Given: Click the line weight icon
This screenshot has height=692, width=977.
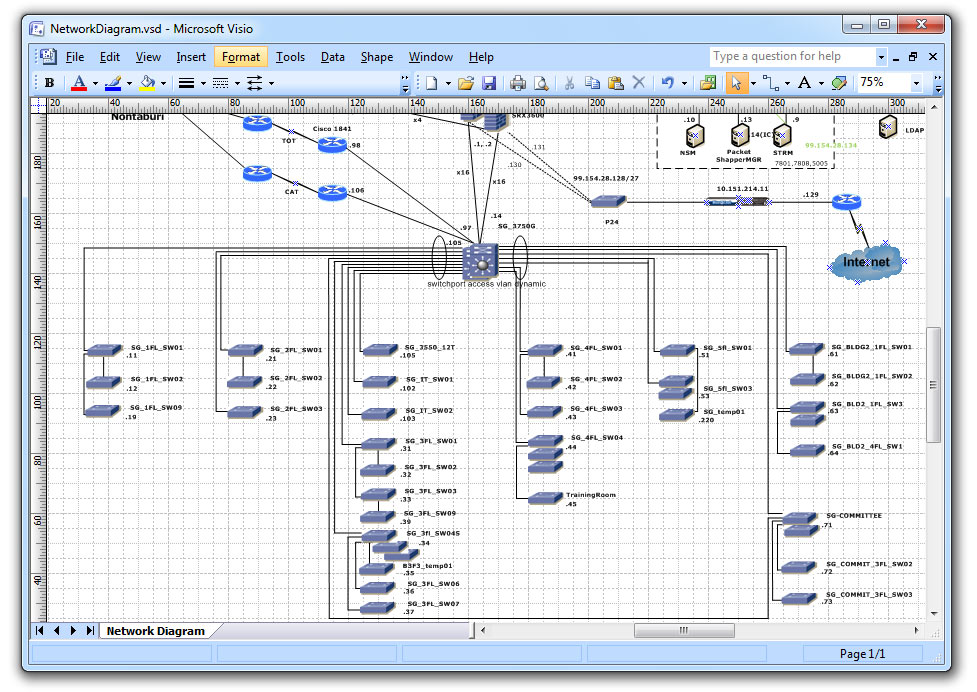Looking at the screenshot, I should (186, 83).
